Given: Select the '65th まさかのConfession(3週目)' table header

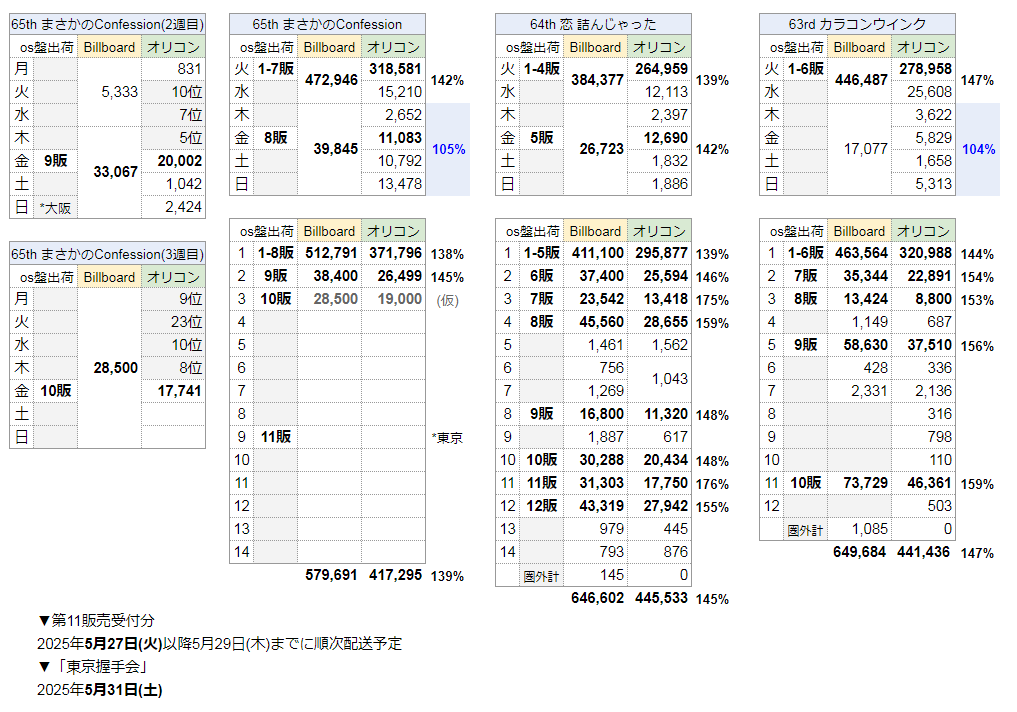Looking at the screenshot, I should 108,254.
